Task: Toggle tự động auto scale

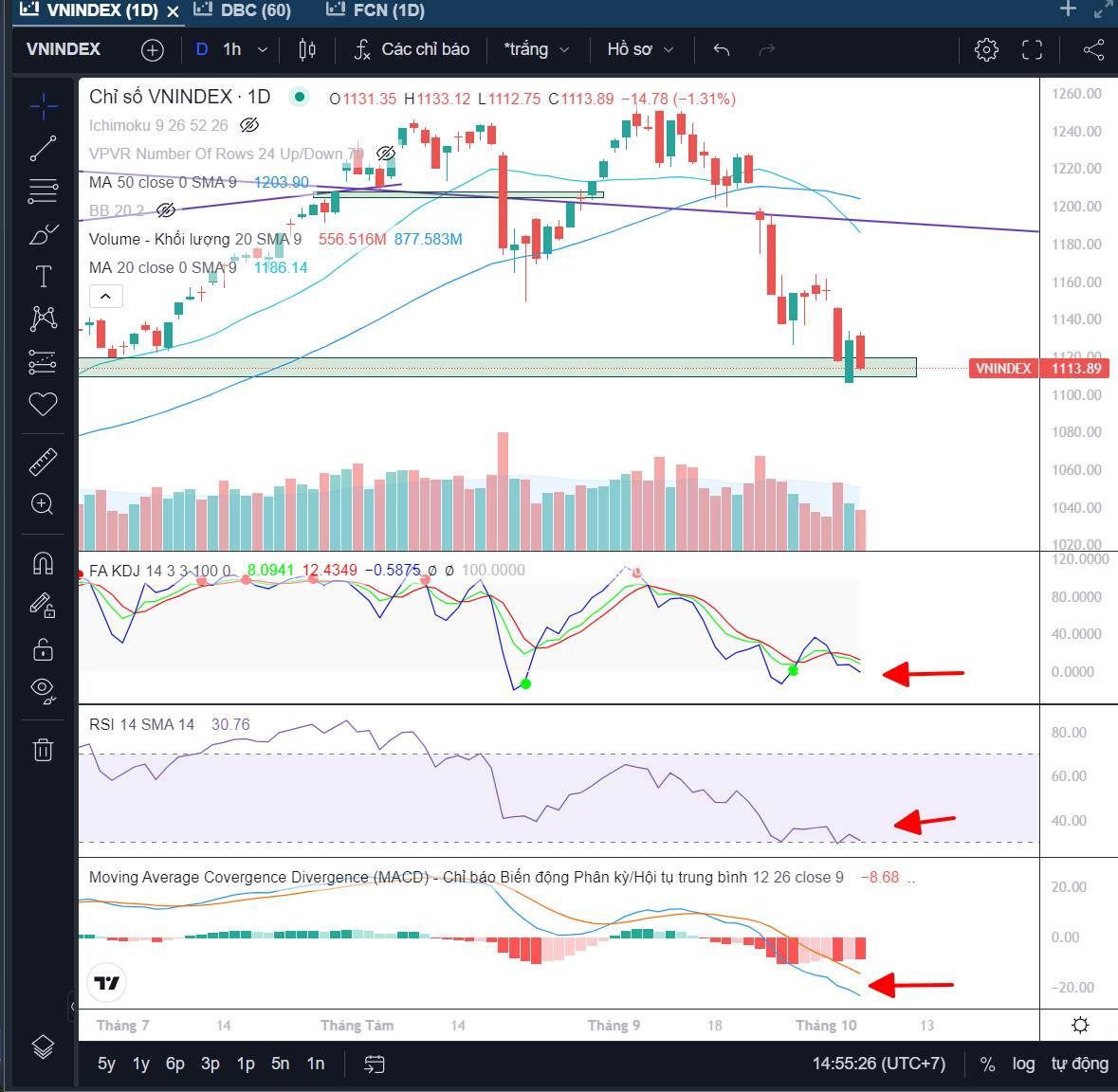Action: (1079, 1065)
